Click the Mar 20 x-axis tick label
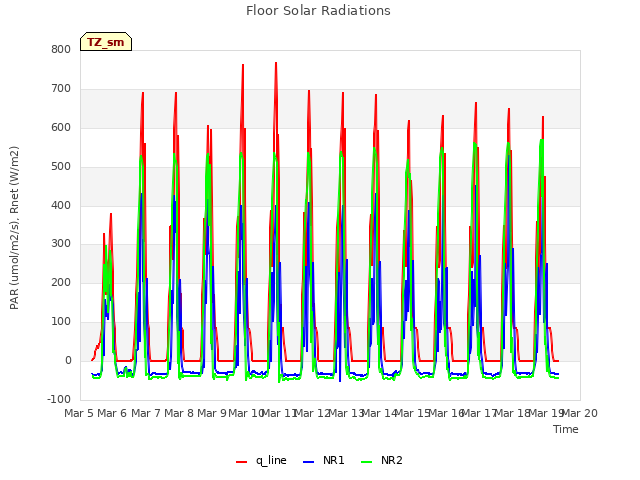Image resolution: width=640 pixels, height=480 pixels. click(580, 413)
